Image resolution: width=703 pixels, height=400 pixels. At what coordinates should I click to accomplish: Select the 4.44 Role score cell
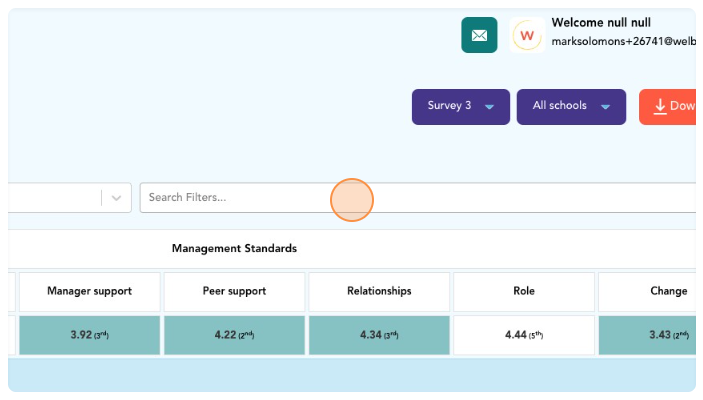click(x=524, y=335)
